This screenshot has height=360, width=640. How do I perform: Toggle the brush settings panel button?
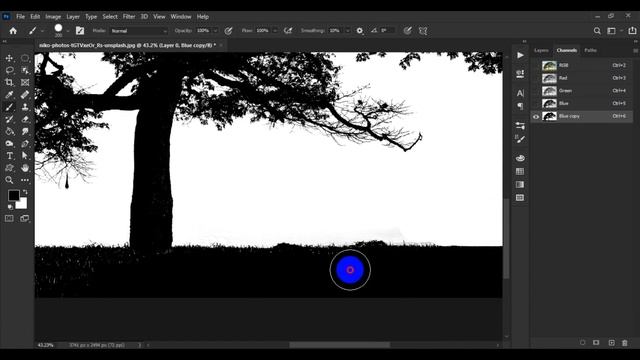tap(80, 31)
